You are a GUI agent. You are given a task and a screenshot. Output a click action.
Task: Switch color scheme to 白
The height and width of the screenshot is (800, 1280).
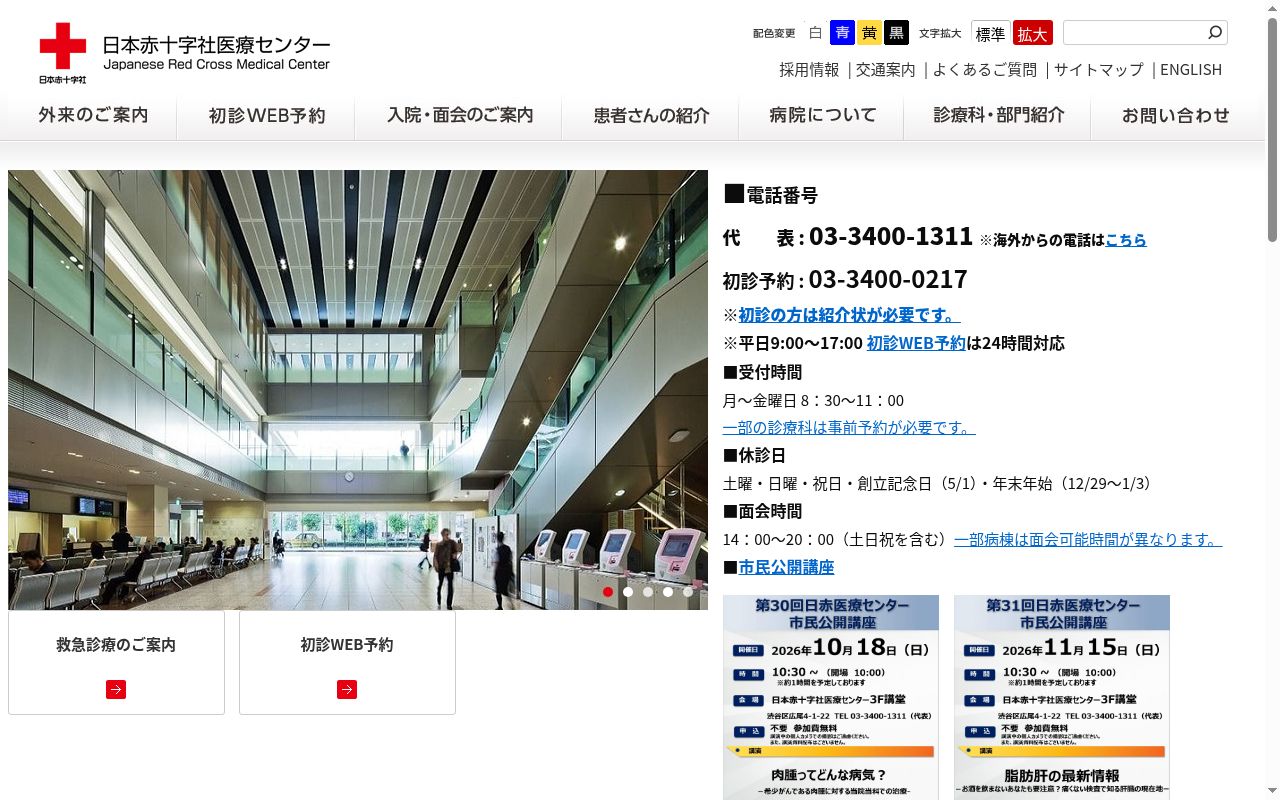[815, 33]
